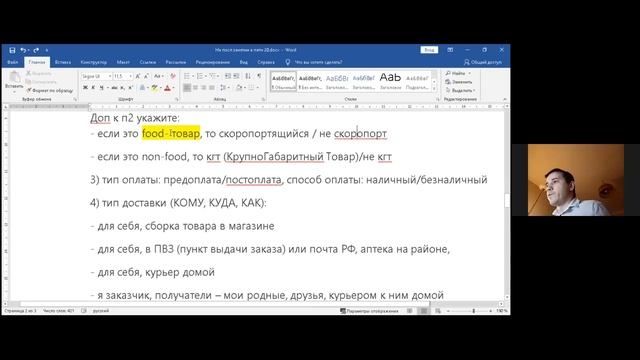
Task: Open the highlight color dropdown arrow
Action: (x=160, y=88)
